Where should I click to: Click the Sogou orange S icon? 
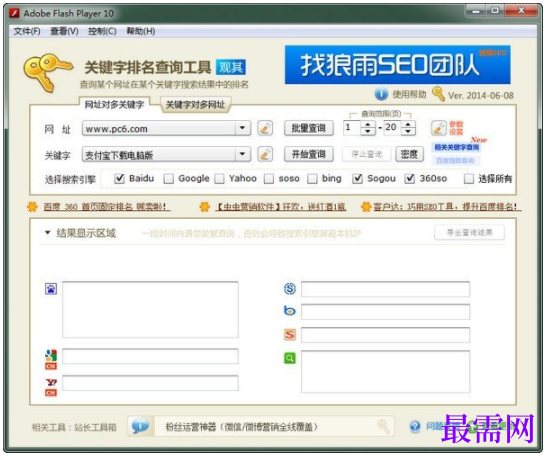(x=290, y=334)
